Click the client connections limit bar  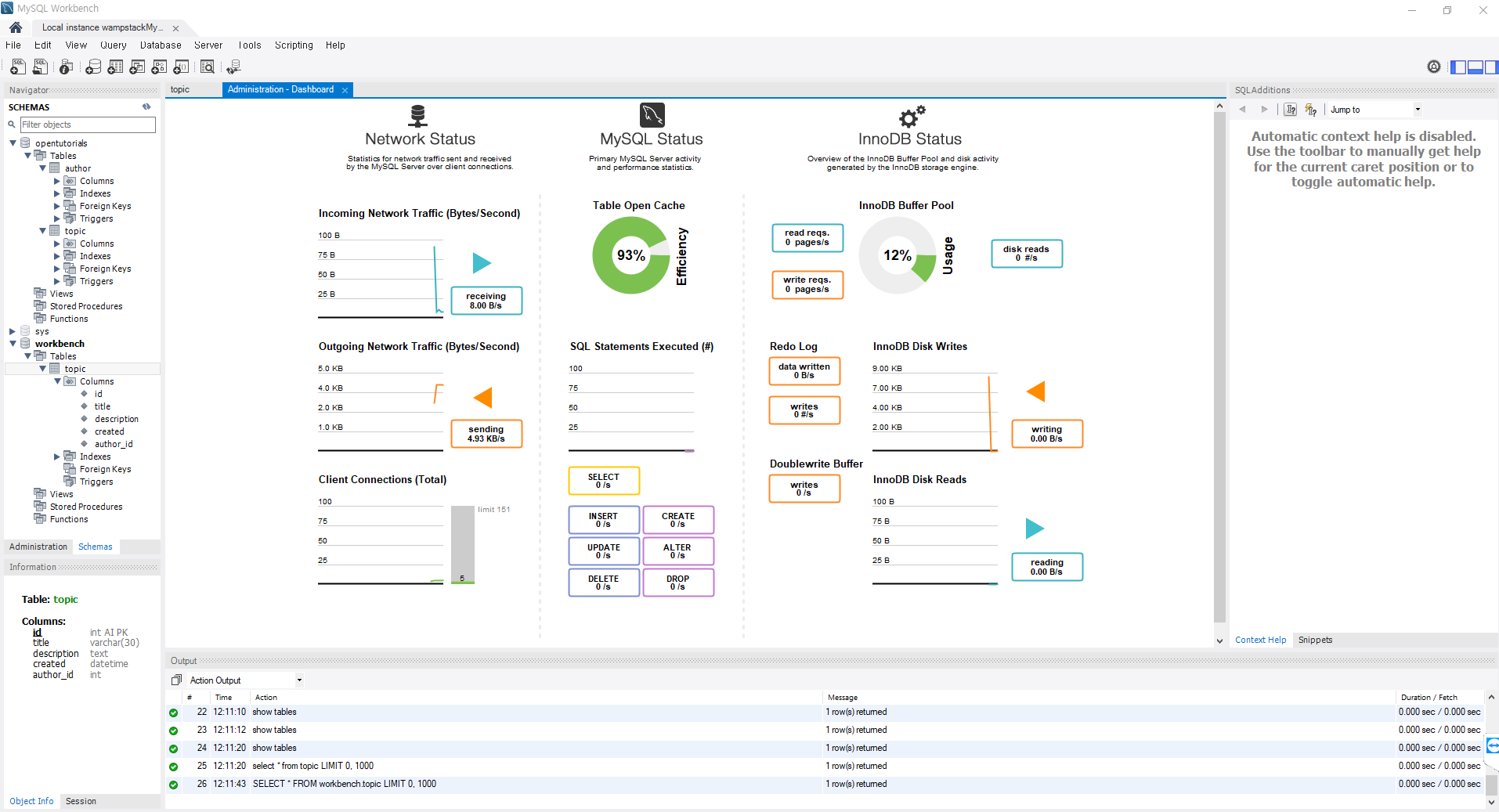tap(463, 545)
